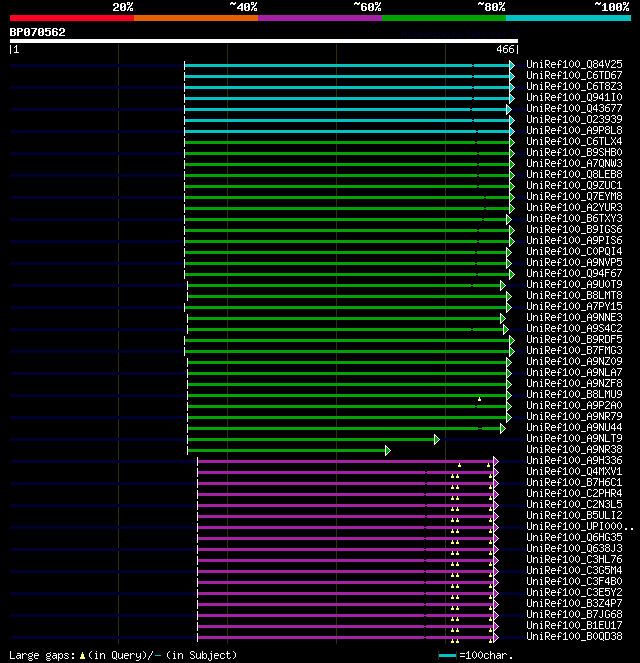This screenshot has width=640, height=663.
Task: Select the UniRef100_Q6HG35 label
Action: [574, 537]
